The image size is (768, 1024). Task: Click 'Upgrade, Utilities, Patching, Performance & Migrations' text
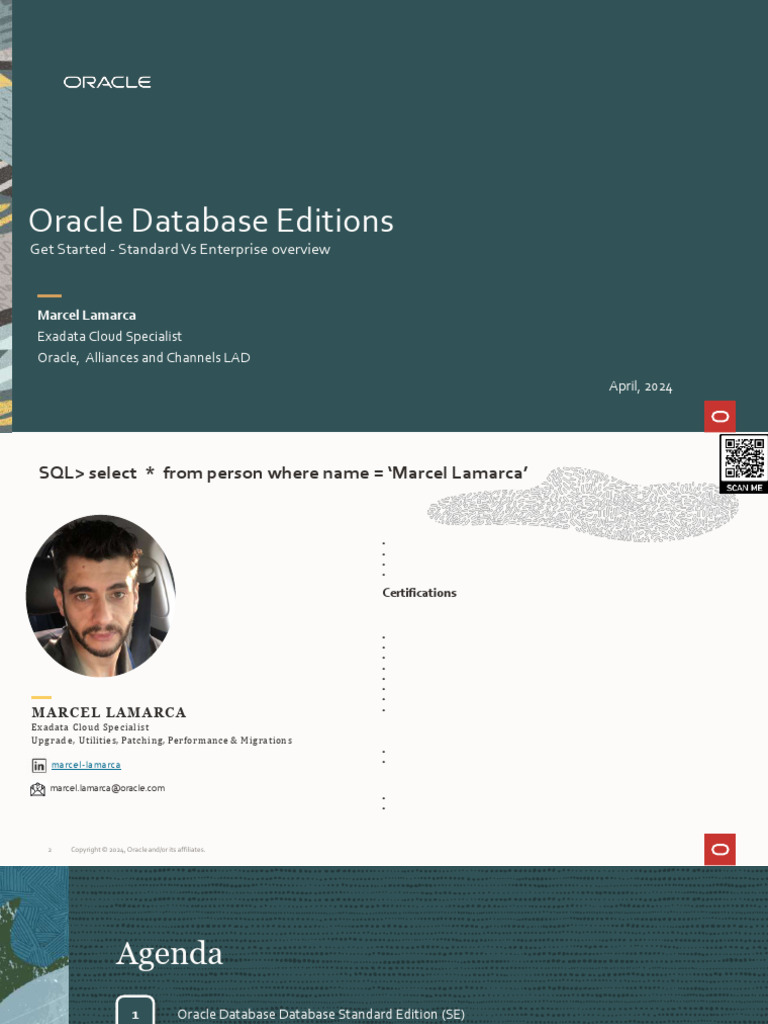tap(161, 741)
